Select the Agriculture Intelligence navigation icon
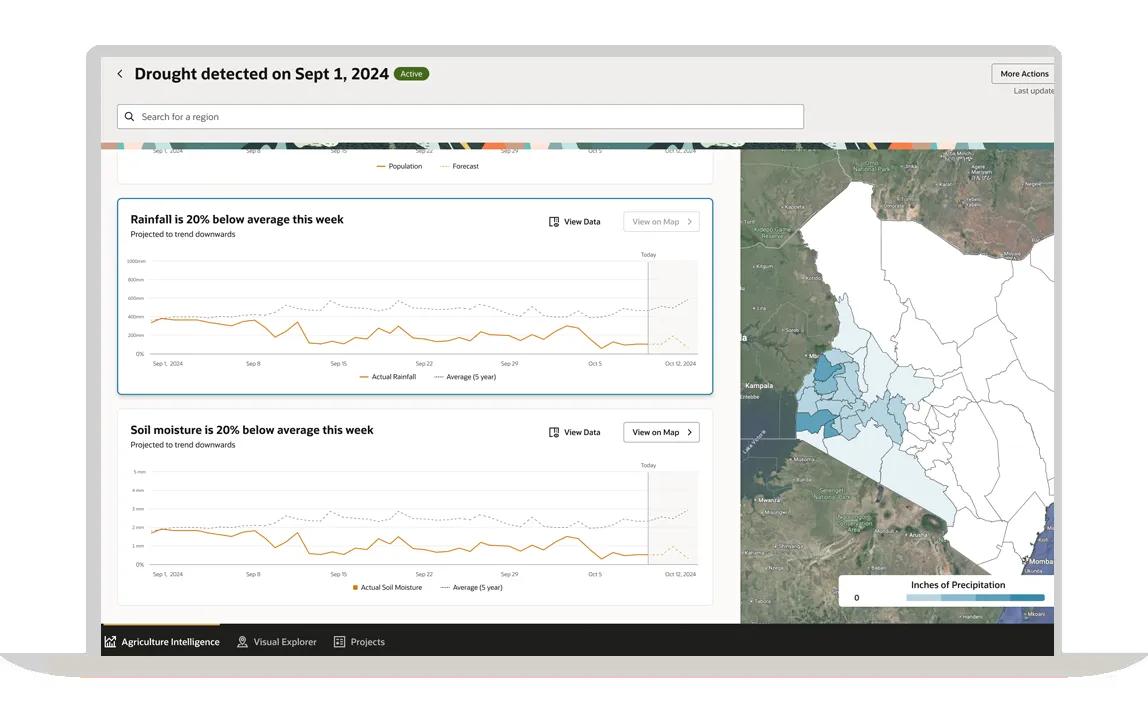Screen dimensions: 1148x724 coord(110,641)
